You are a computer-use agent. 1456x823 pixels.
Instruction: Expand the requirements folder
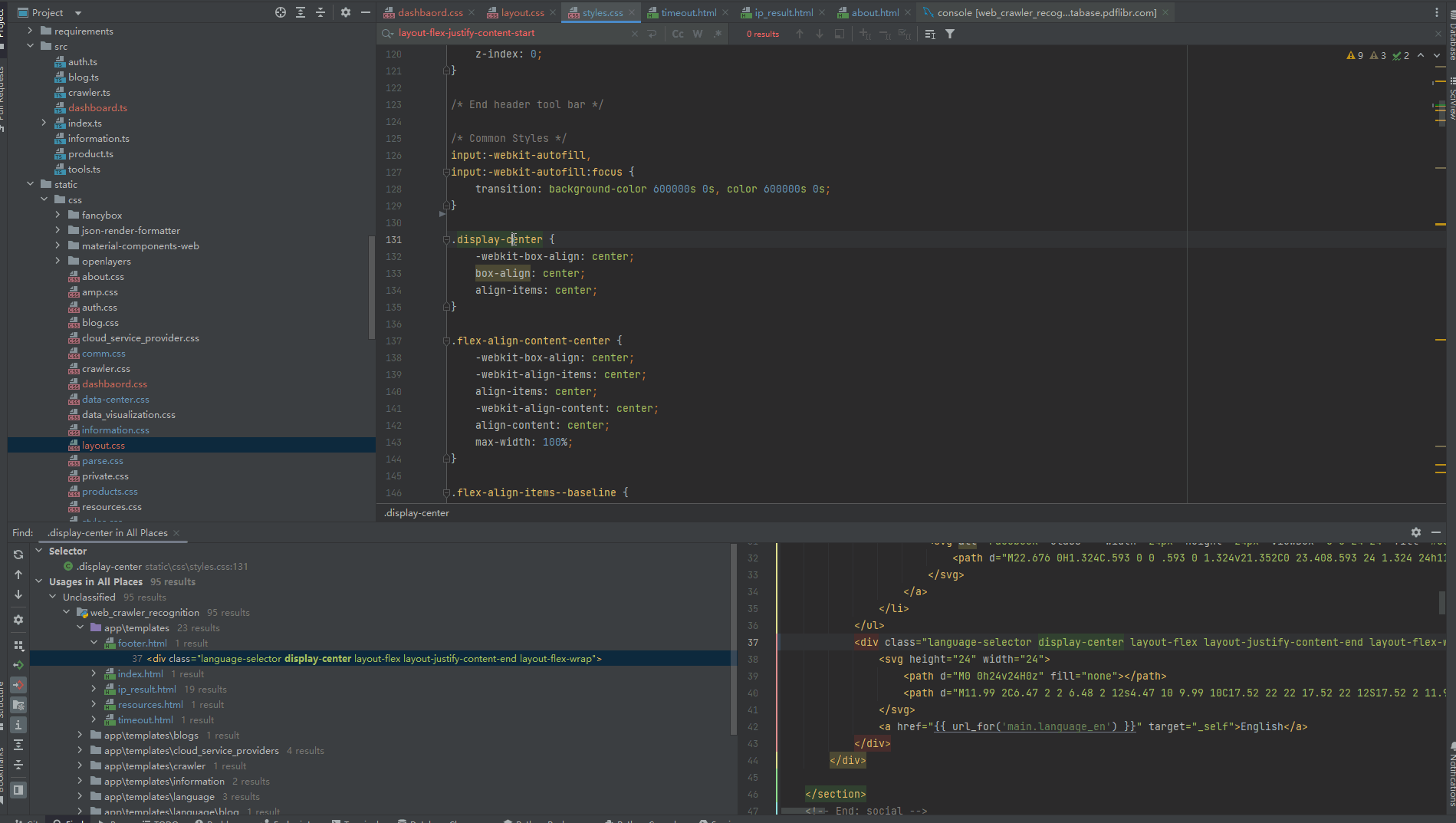click(x=30, y=31)
